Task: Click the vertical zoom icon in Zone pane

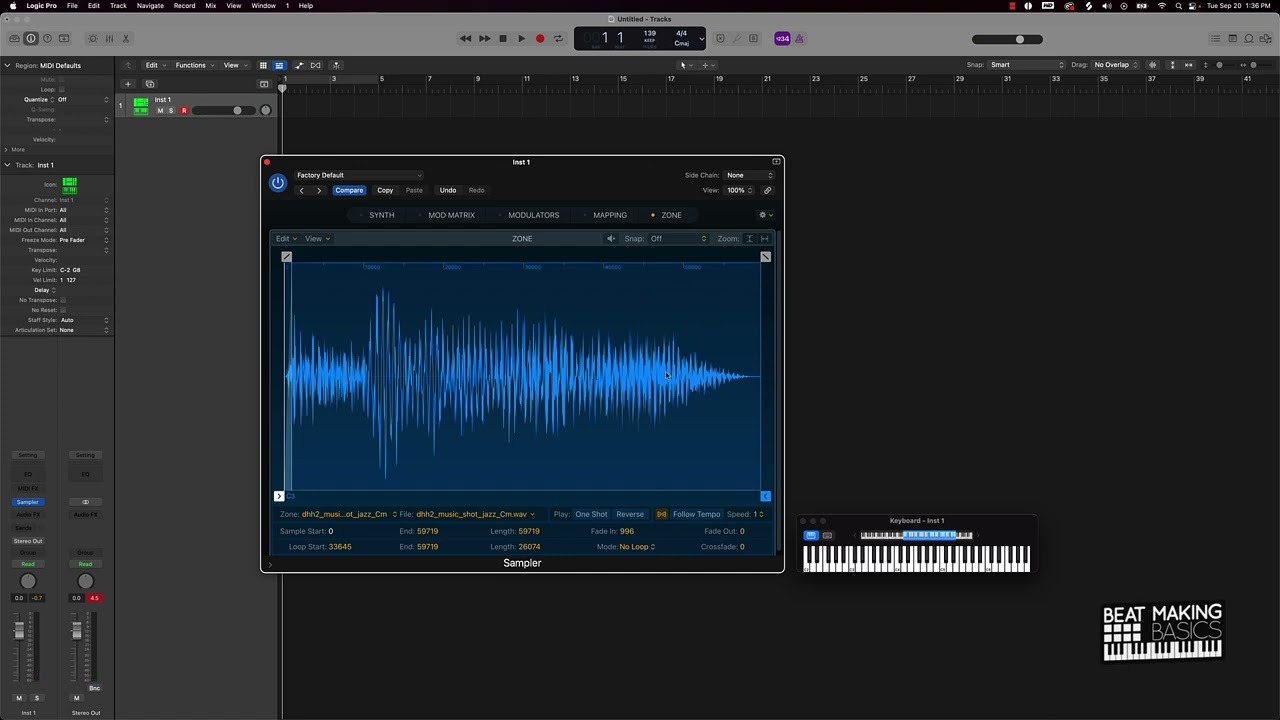Action: pos(750,239)
